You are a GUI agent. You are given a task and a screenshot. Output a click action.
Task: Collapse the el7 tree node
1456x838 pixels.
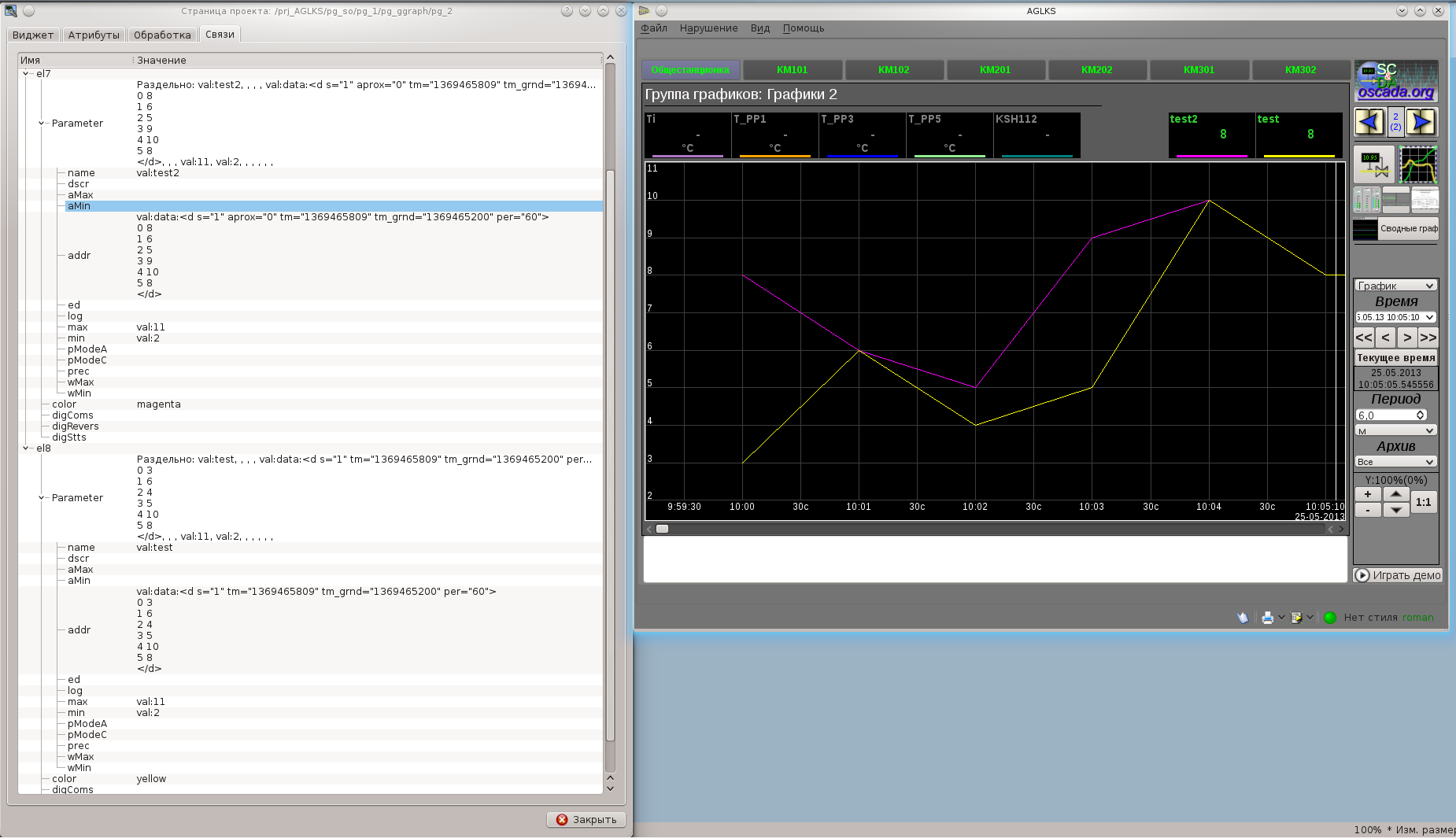click(26, 74)
